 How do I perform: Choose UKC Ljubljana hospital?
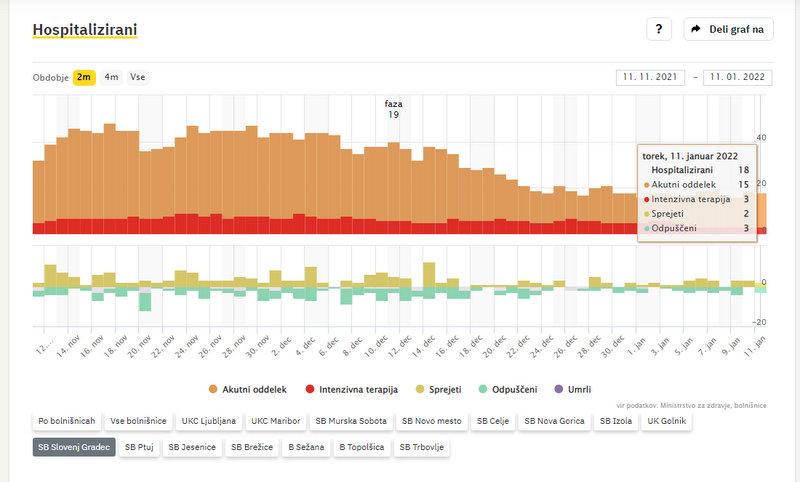[x=208, y=422]
